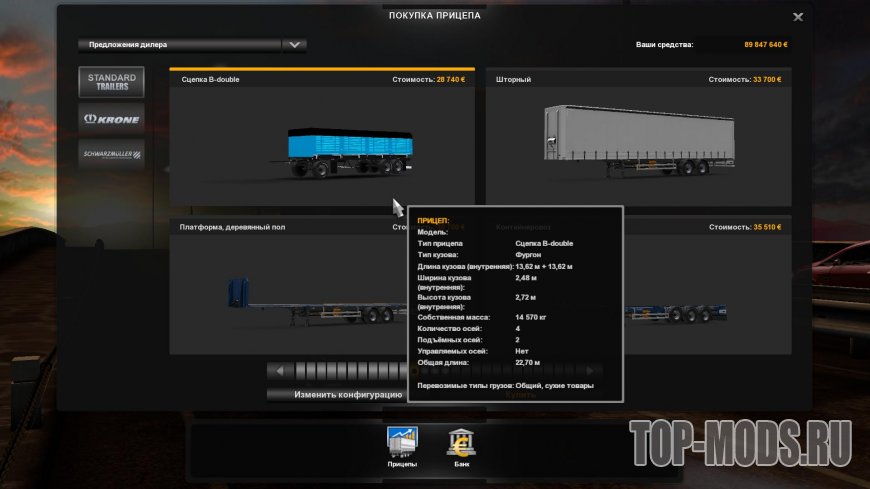The width and height of the screenshot is (870, 489).
Task: Close the trailer purchase window
Action: click(797, 17)
